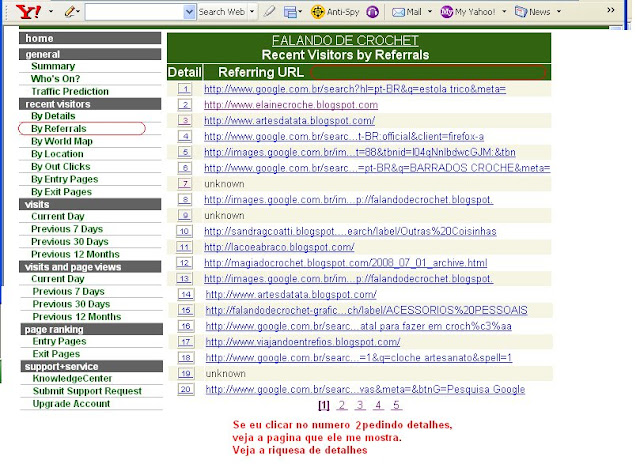Open Entry Pages under page ranking
This screenshot has width=640, height=464.
(60, 341)
